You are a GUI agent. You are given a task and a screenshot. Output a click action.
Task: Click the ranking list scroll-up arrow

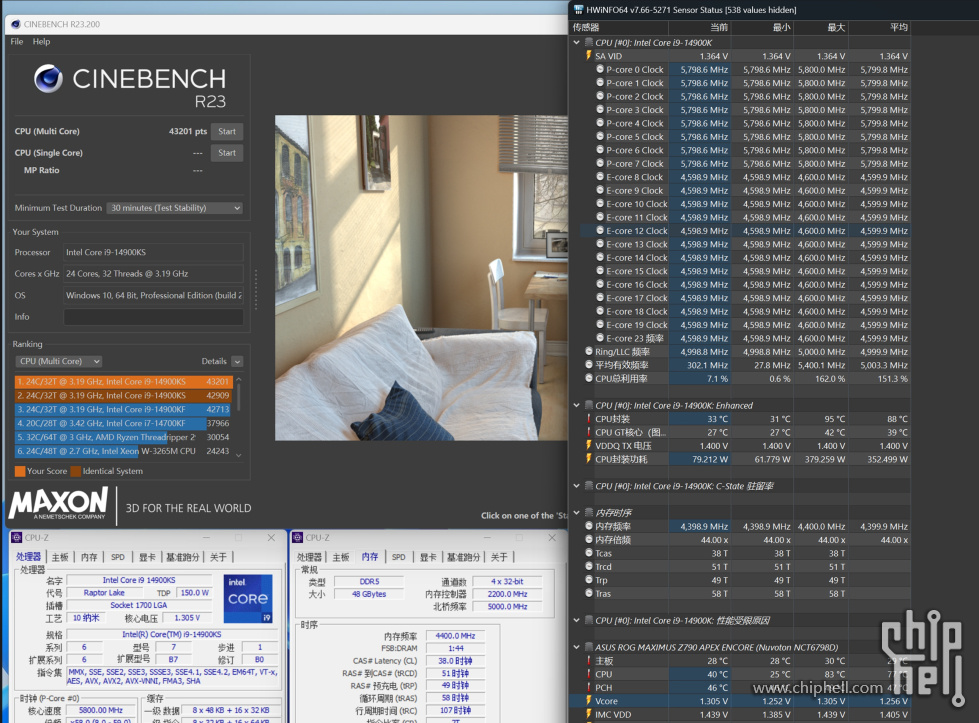[239, 380]
